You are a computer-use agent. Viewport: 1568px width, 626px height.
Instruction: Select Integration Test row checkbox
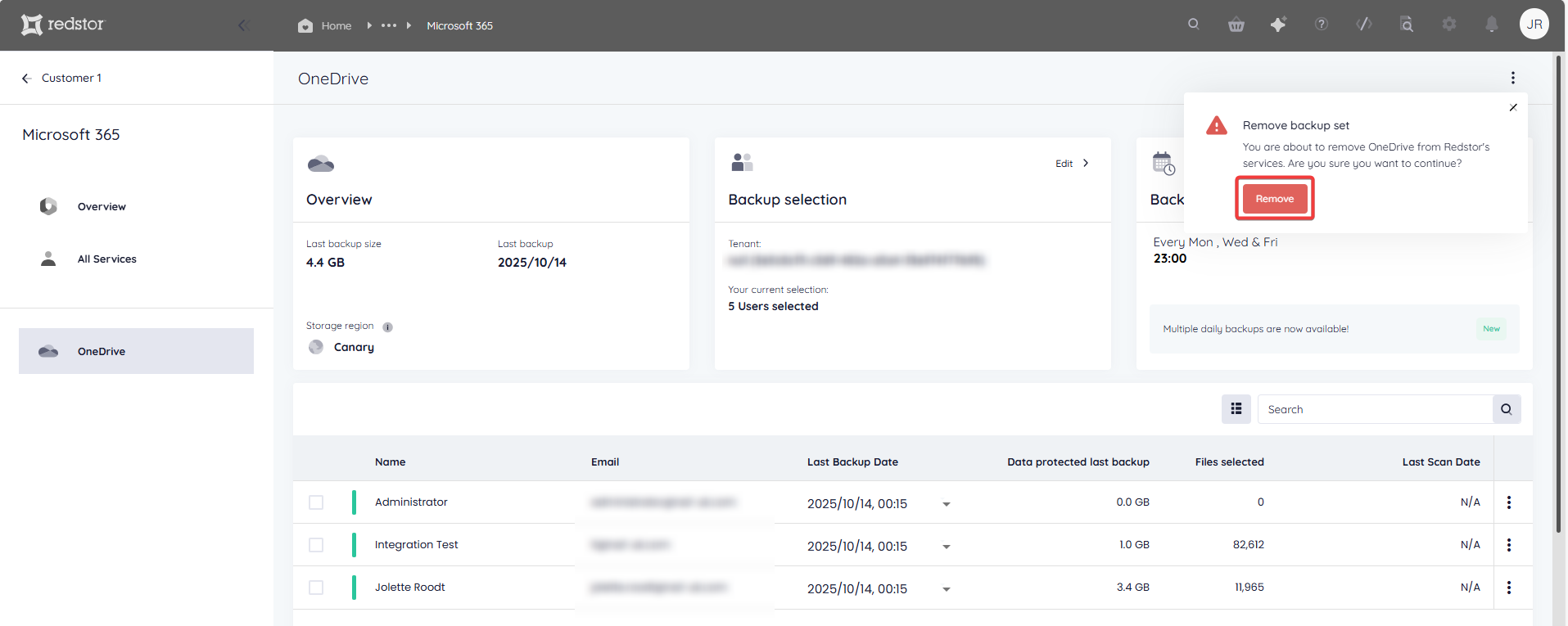coord(316,545)
